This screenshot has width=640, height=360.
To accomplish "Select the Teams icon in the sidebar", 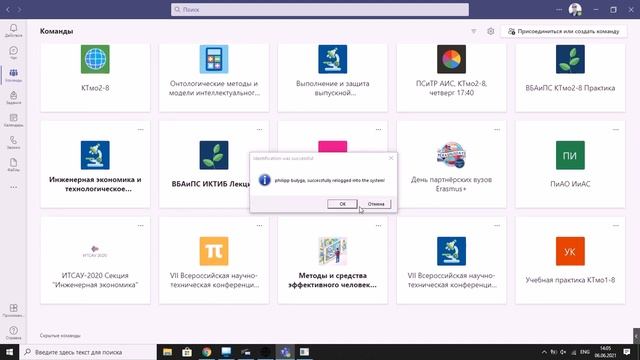I will point(13,75).
